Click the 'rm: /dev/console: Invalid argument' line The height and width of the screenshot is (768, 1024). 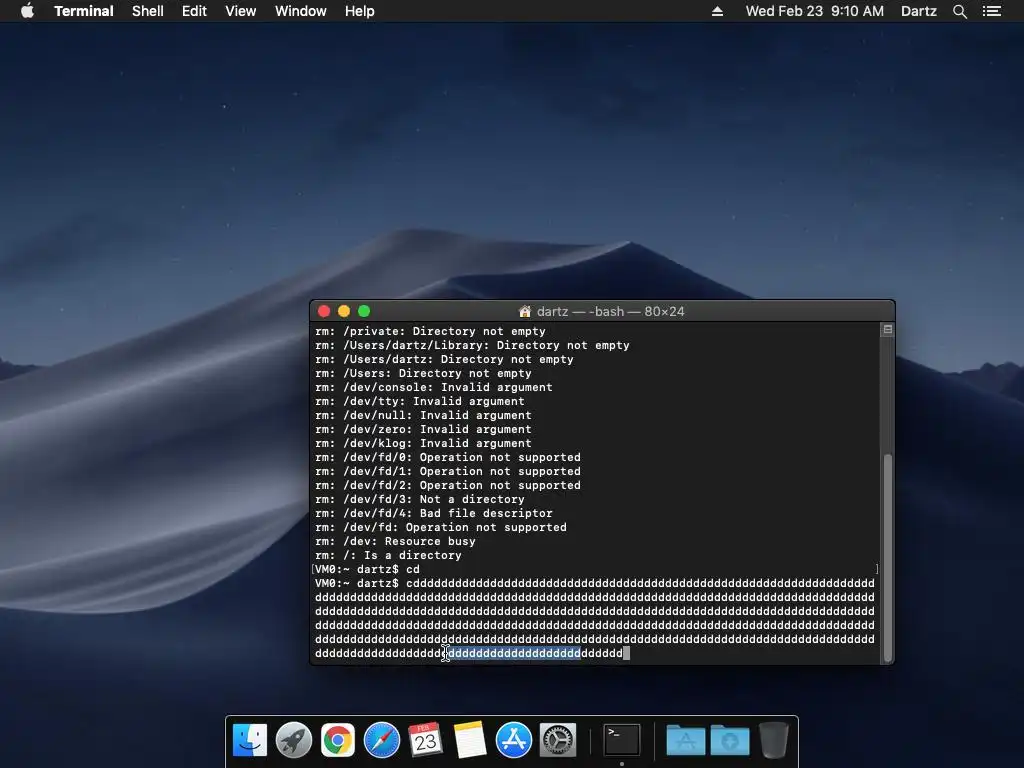tap(434, 387)
